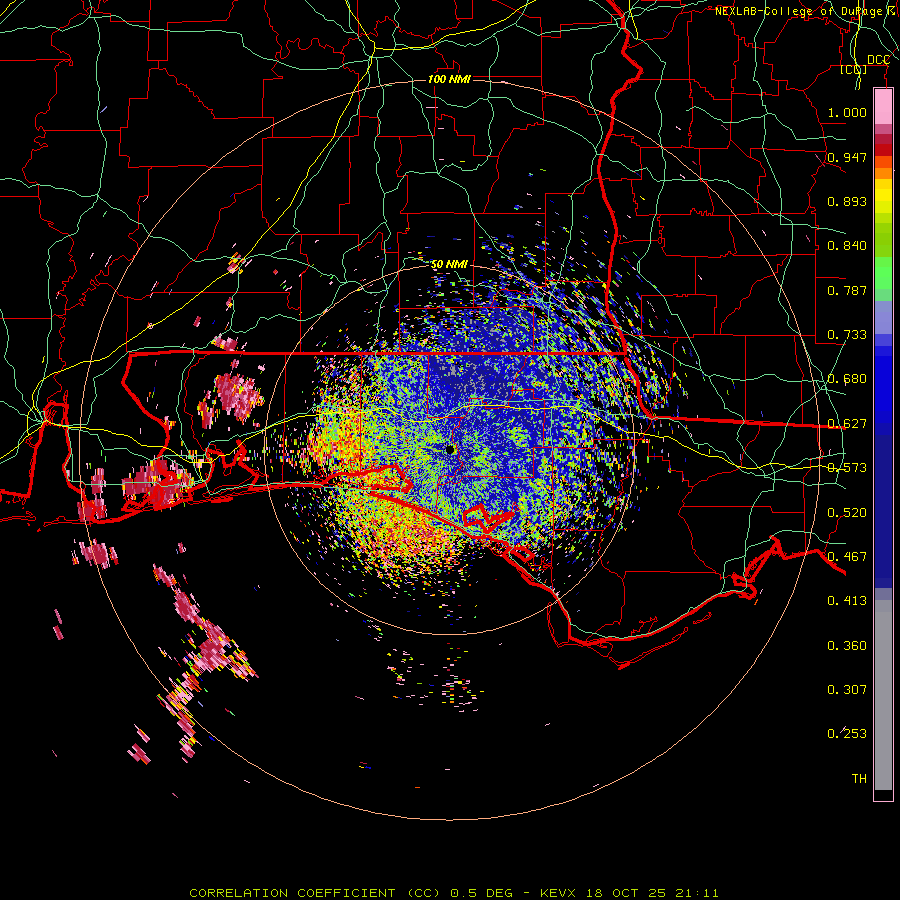Click the Correlation Coefficient KEVX caption text
900x900 pixels.
tap(453, 893)
